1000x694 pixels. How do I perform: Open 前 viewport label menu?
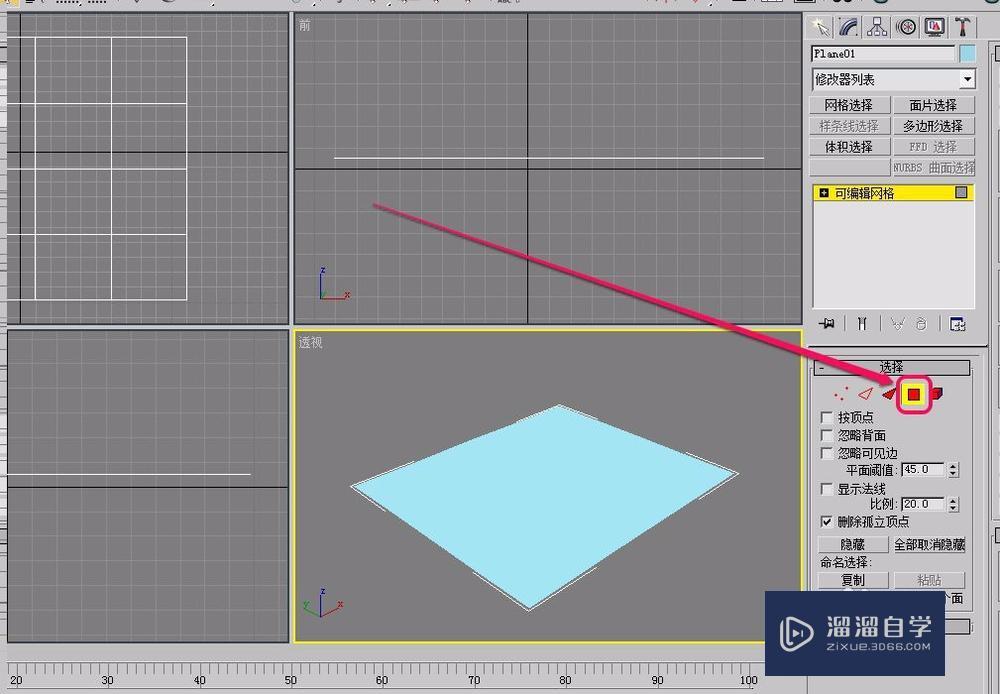[305, 25]
